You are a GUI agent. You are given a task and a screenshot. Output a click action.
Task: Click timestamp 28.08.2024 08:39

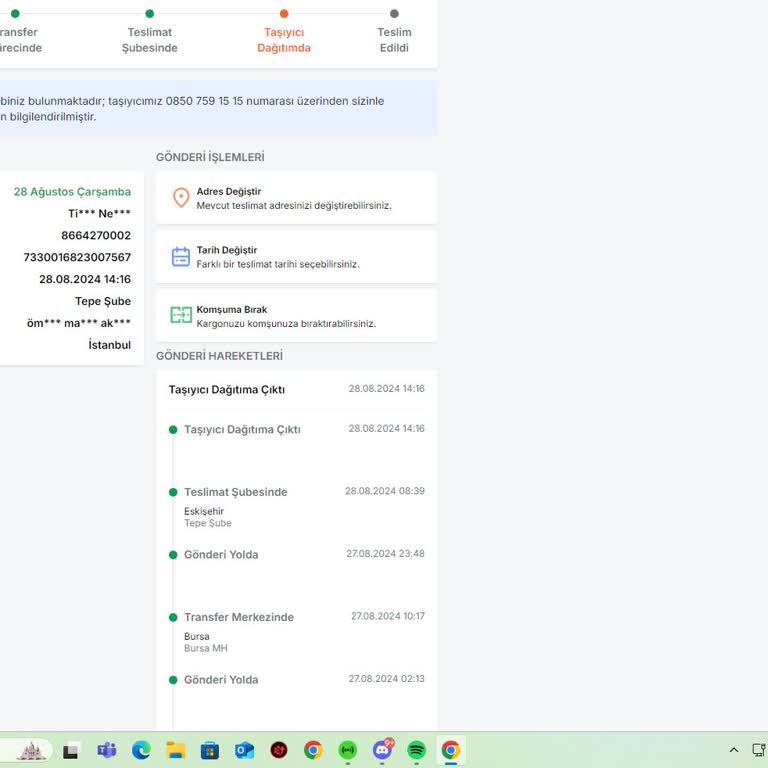point(384,491)
